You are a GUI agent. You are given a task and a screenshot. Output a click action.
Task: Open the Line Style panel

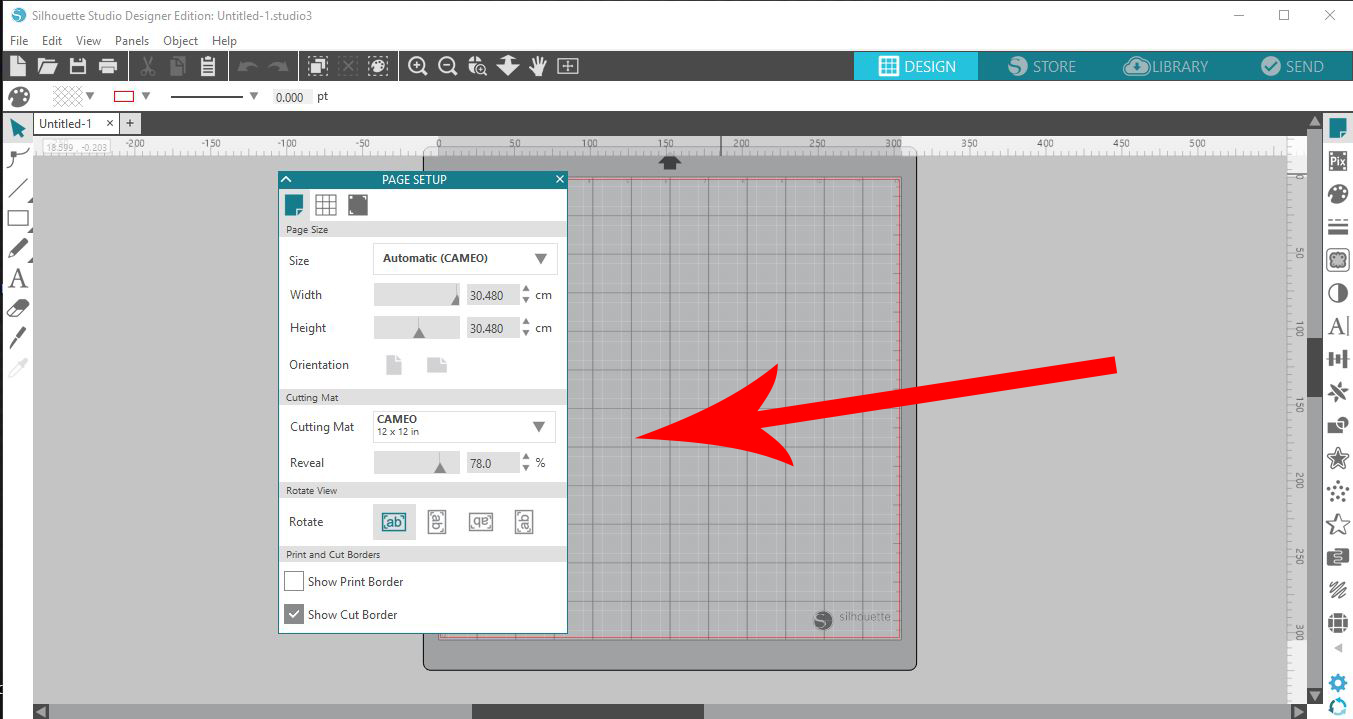(1337, 227)
